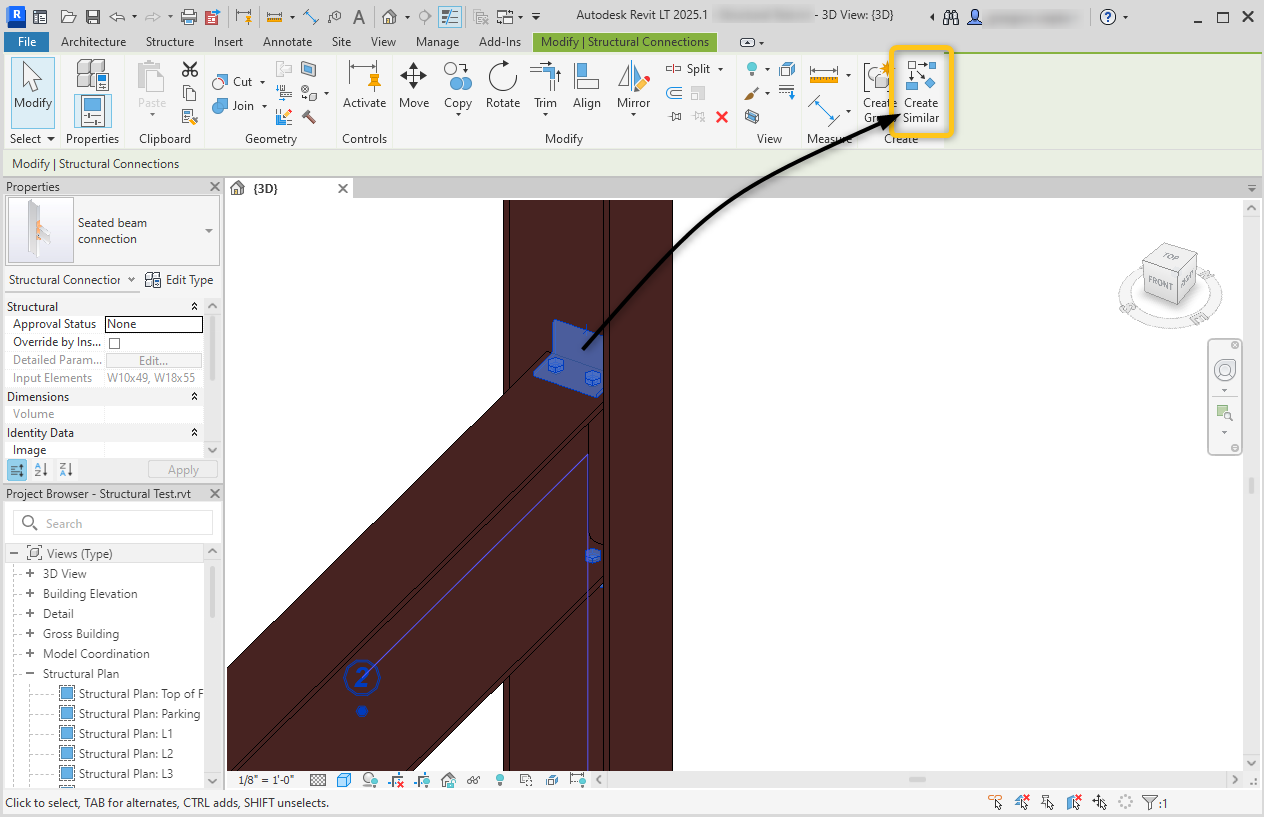The height and width of the screenshot is (817, 1264).
Task: Collapse the Structural Plan tree branch
Action: [x=30, y=673]
